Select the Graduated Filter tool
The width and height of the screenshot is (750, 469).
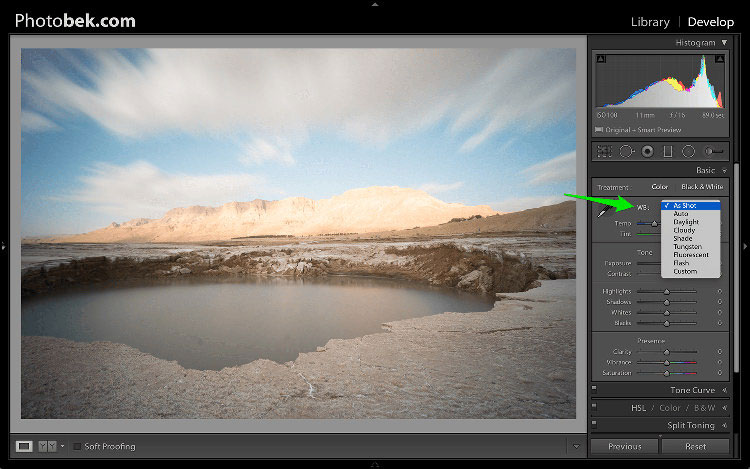pyautogui.click(x=667, y=151)
